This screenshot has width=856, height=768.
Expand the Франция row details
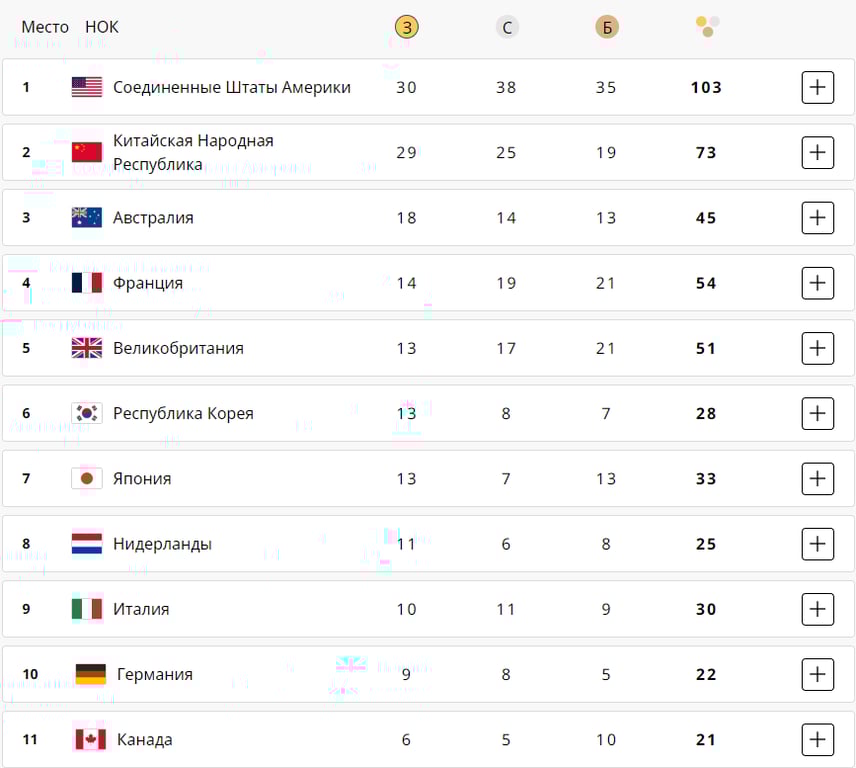pos(817,283)
